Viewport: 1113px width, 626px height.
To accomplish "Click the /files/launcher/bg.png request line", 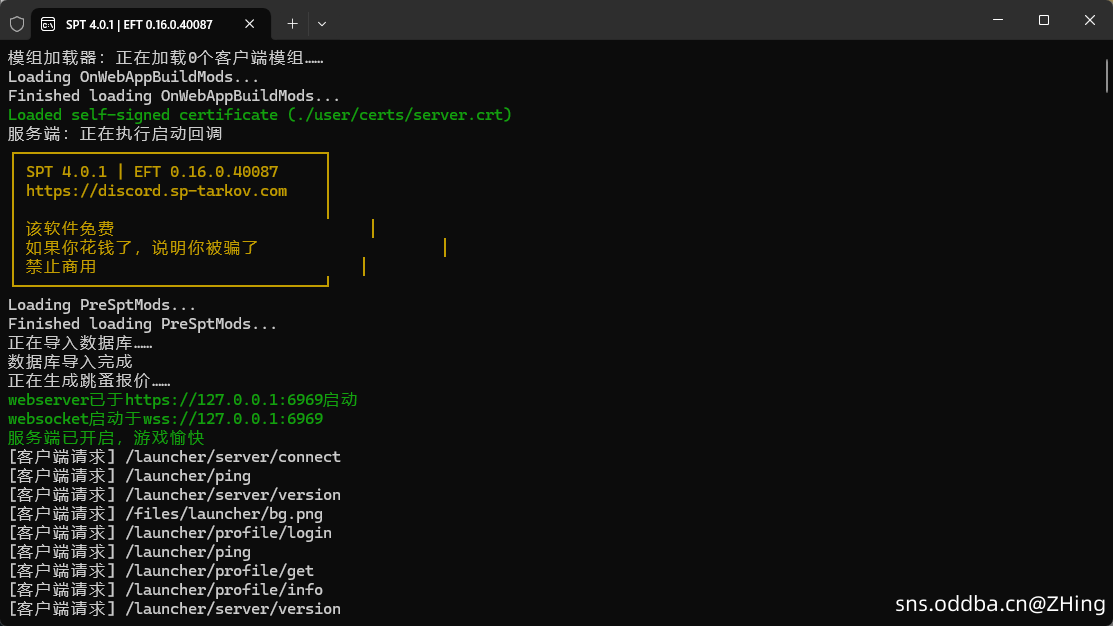I will (x=223, y=514).
